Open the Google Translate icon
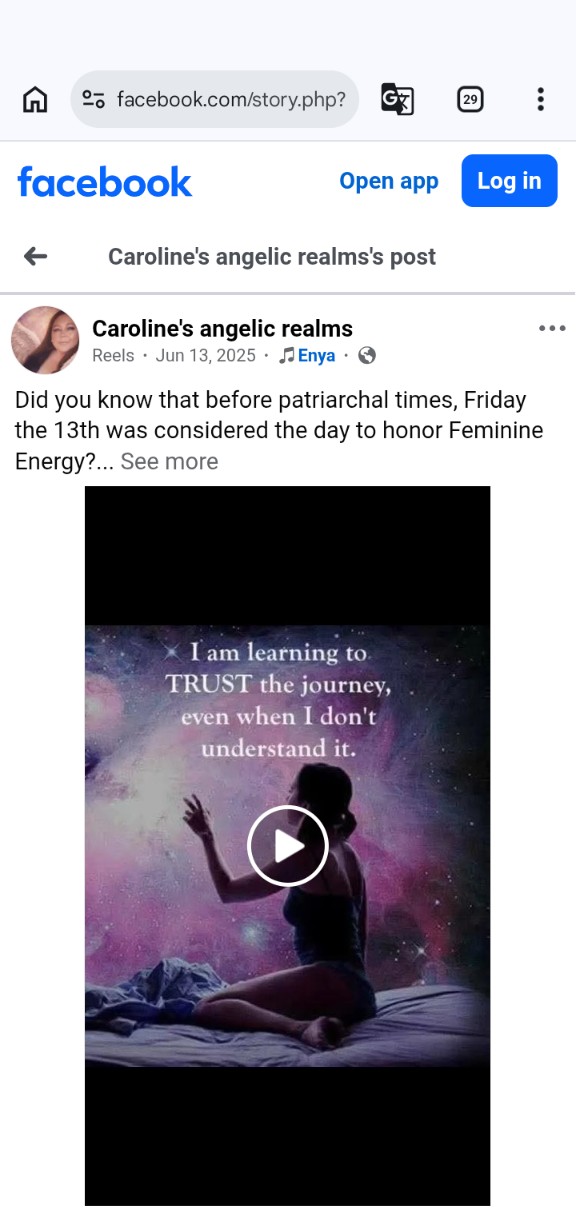 [x=397, y=99]
